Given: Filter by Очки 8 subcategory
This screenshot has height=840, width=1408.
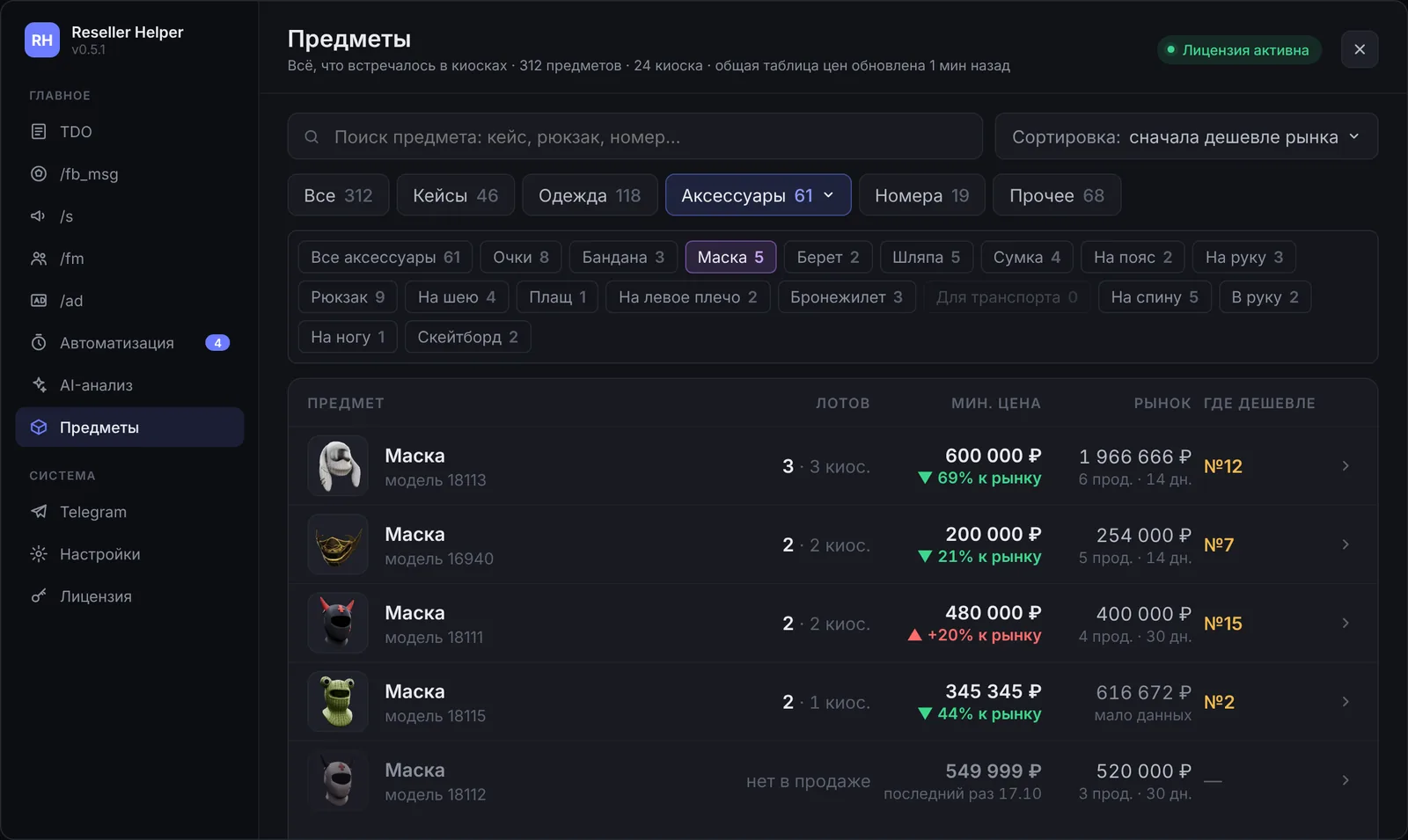Looking at the screenshot, I should 521,257.
